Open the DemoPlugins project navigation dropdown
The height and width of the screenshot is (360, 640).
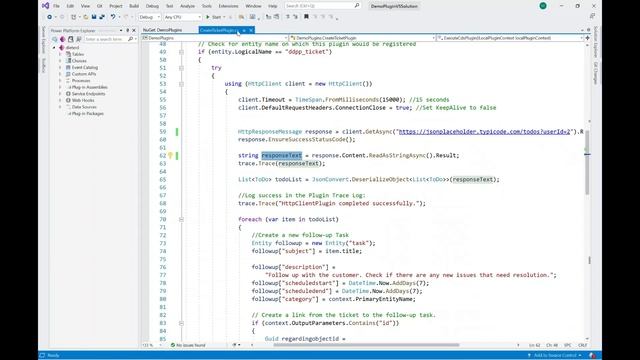(x=214, y=38)
